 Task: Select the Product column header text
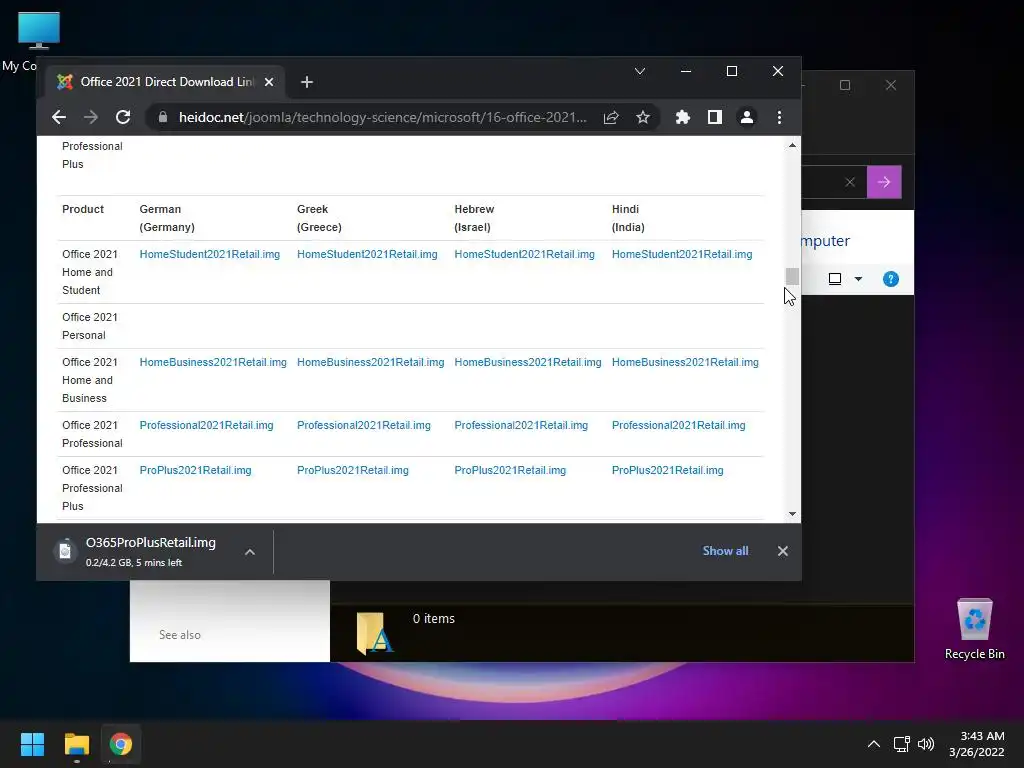point(83,209)
